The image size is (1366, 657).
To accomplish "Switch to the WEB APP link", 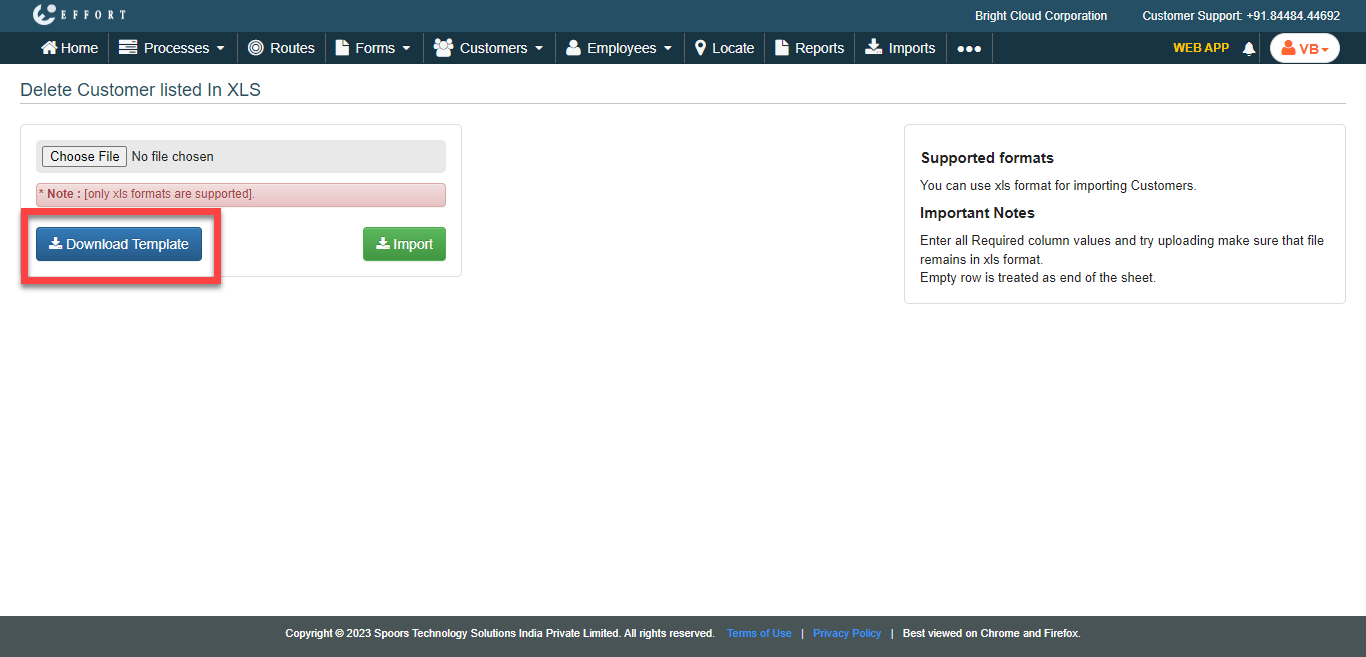I will click(x=1200, y=48).
